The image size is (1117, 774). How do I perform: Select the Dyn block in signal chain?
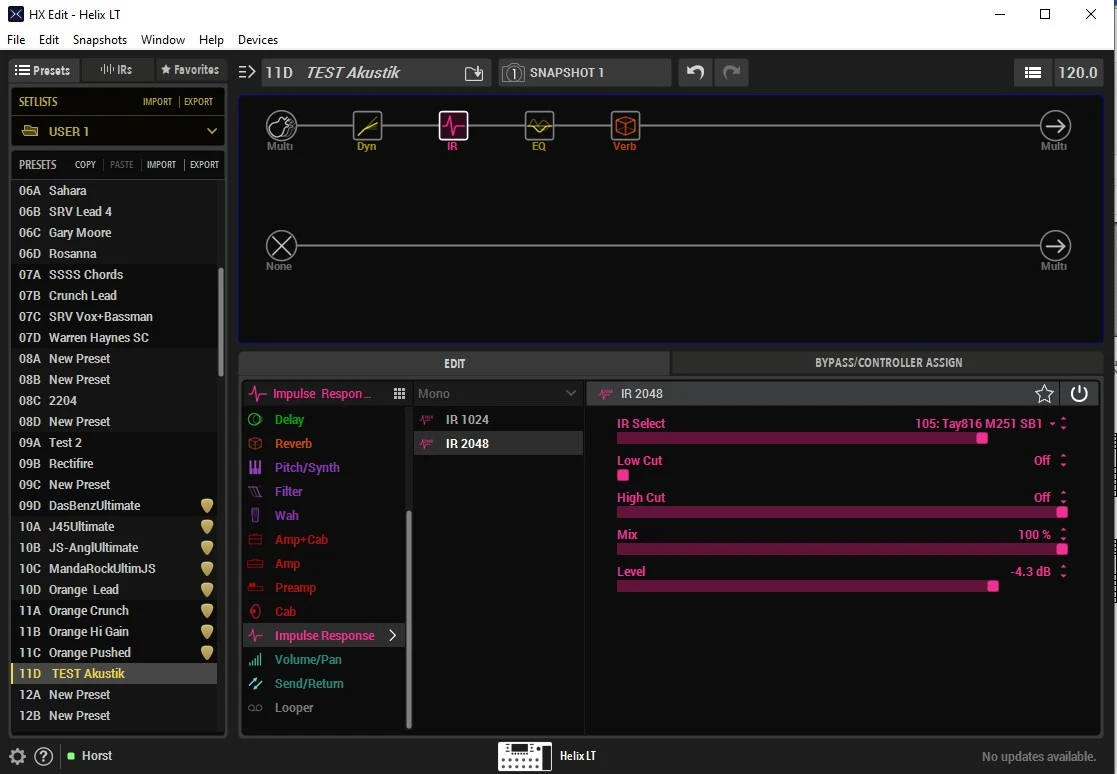(x=367, y=126)
